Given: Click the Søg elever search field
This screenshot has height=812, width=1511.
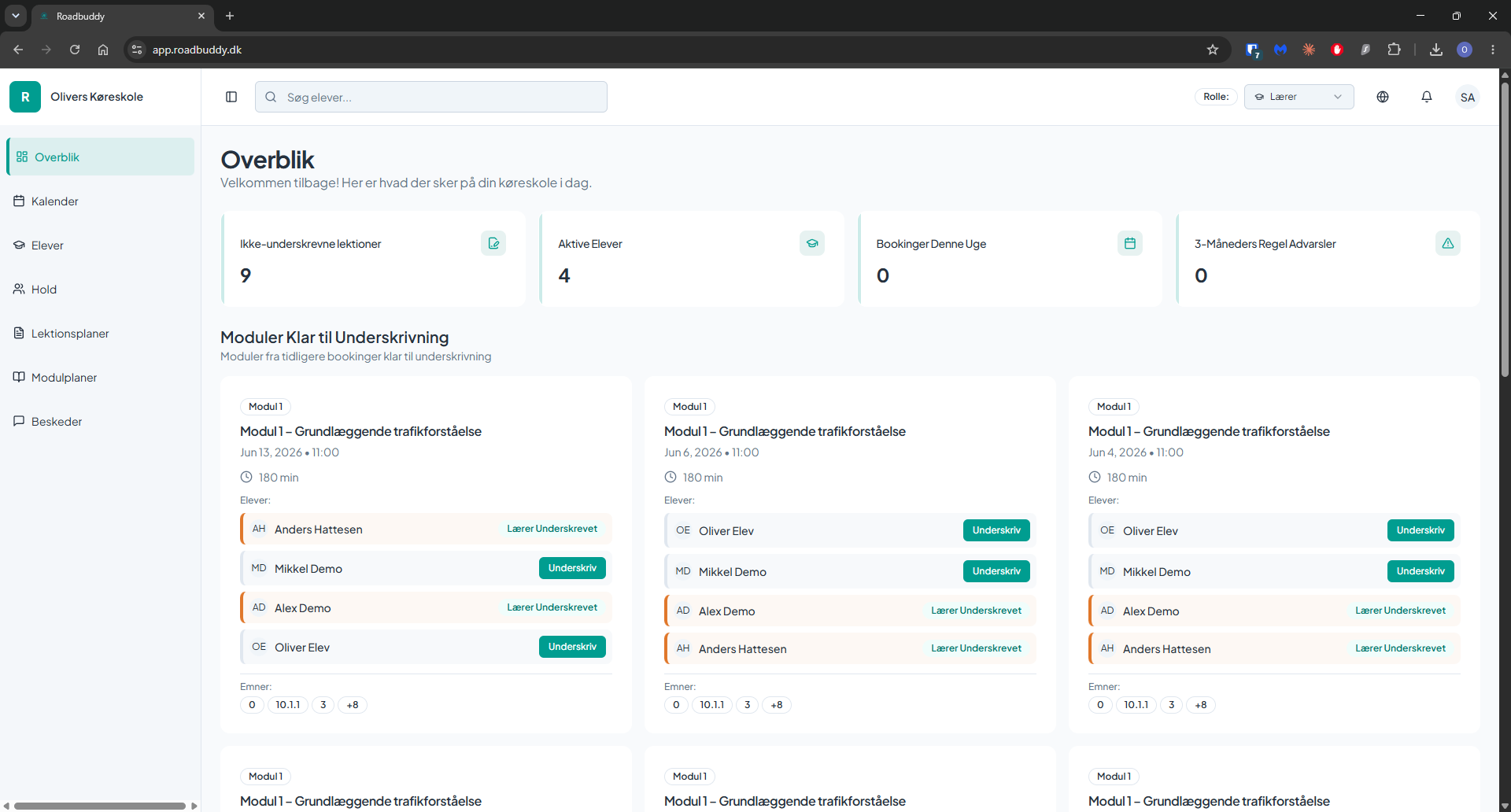Looking at the screenshot, I should click(431, 97).
